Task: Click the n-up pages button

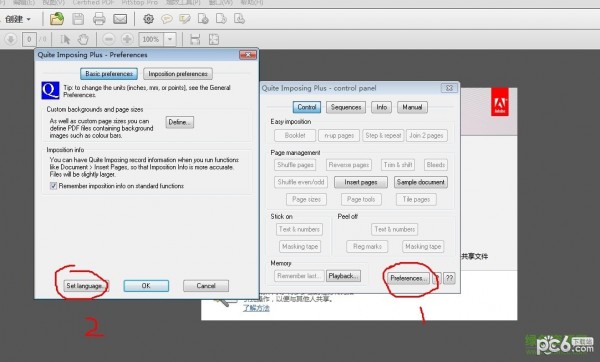Action: pyautogui.click(x=339, y=135)
